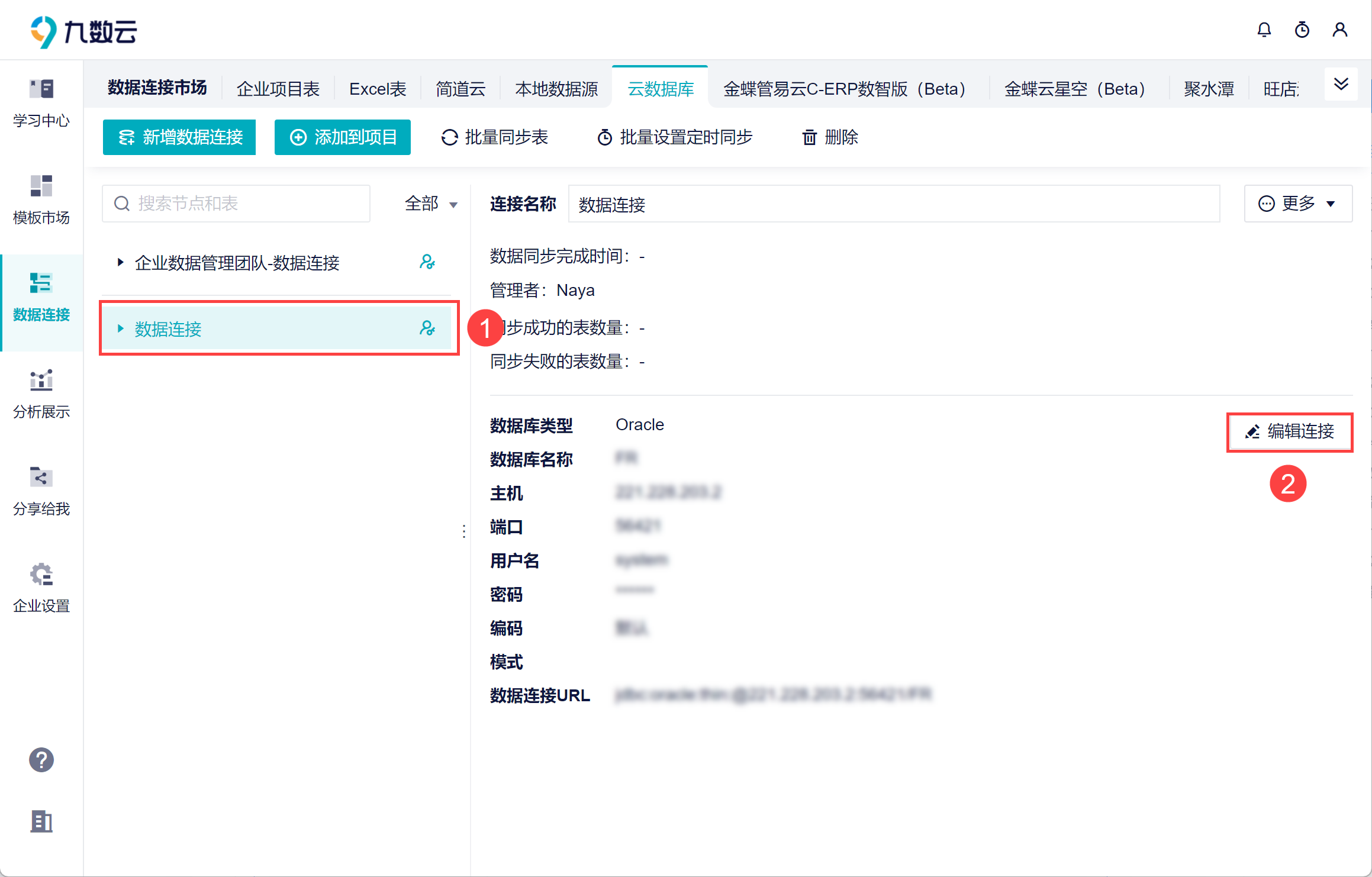Viewport: 1372px width, 877px height.
Task: Open the notification bell icon
Action: pos(1264,30)
